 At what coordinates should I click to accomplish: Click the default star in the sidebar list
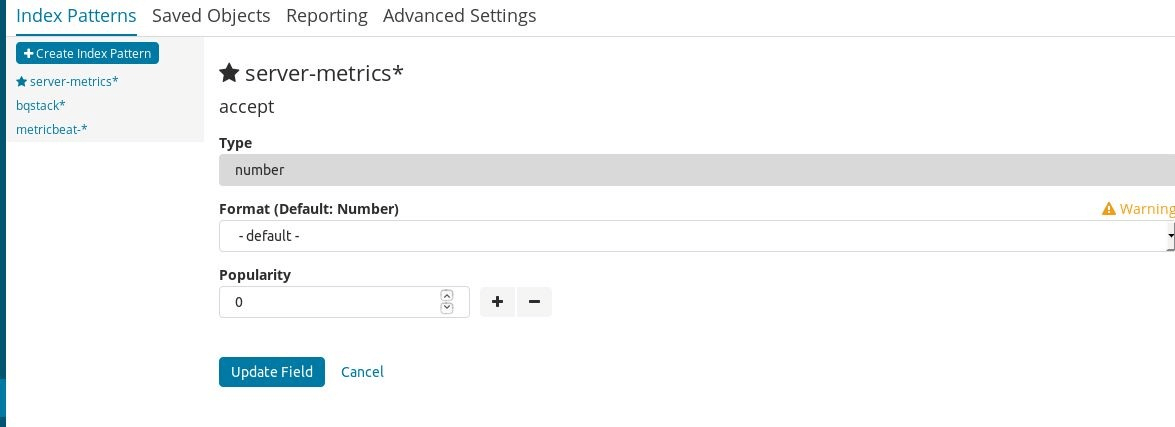pyautogui.click(x=22, y=82)
